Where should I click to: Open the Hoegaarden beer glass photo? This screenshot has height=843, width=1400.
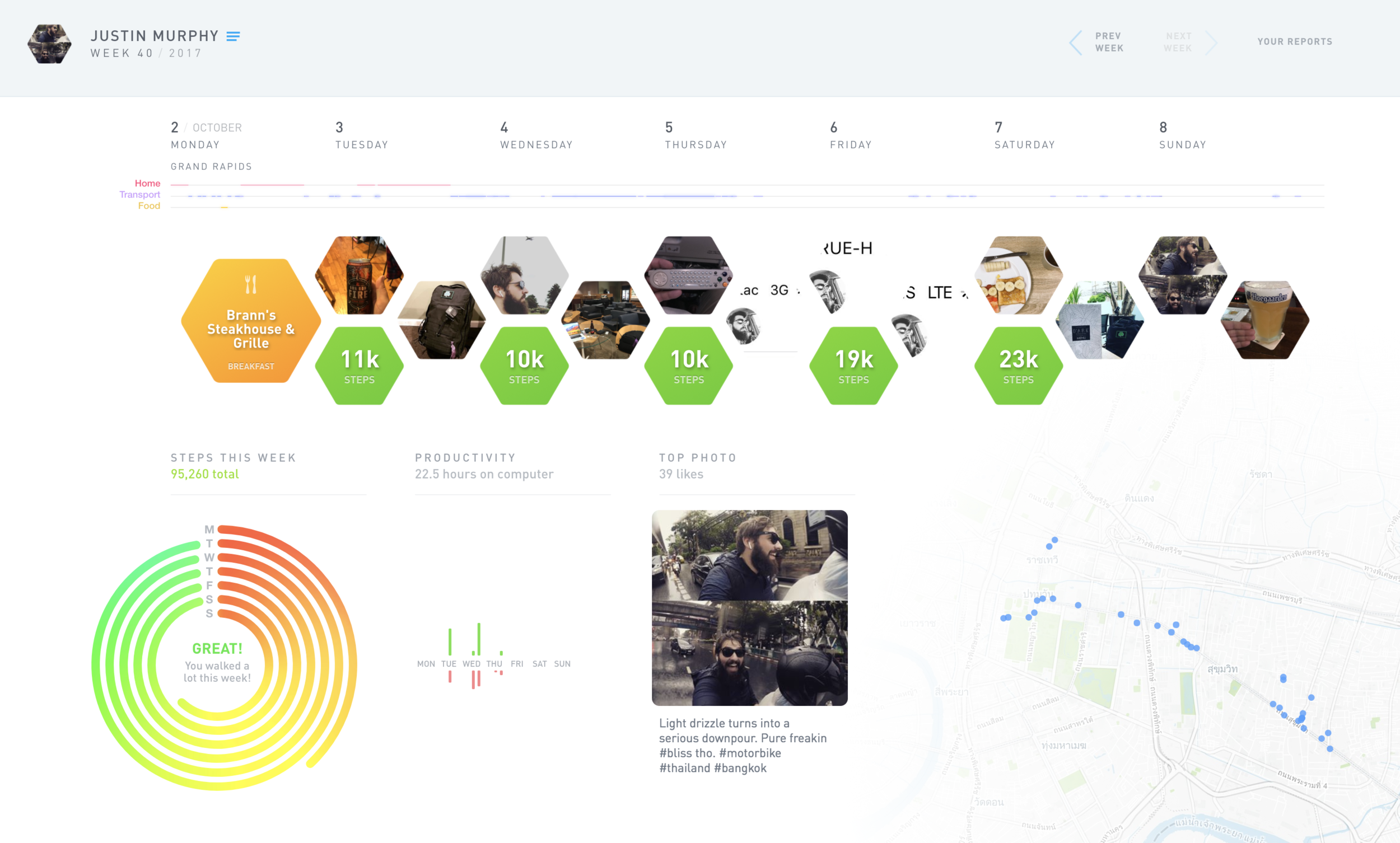tap(1265, 320)
